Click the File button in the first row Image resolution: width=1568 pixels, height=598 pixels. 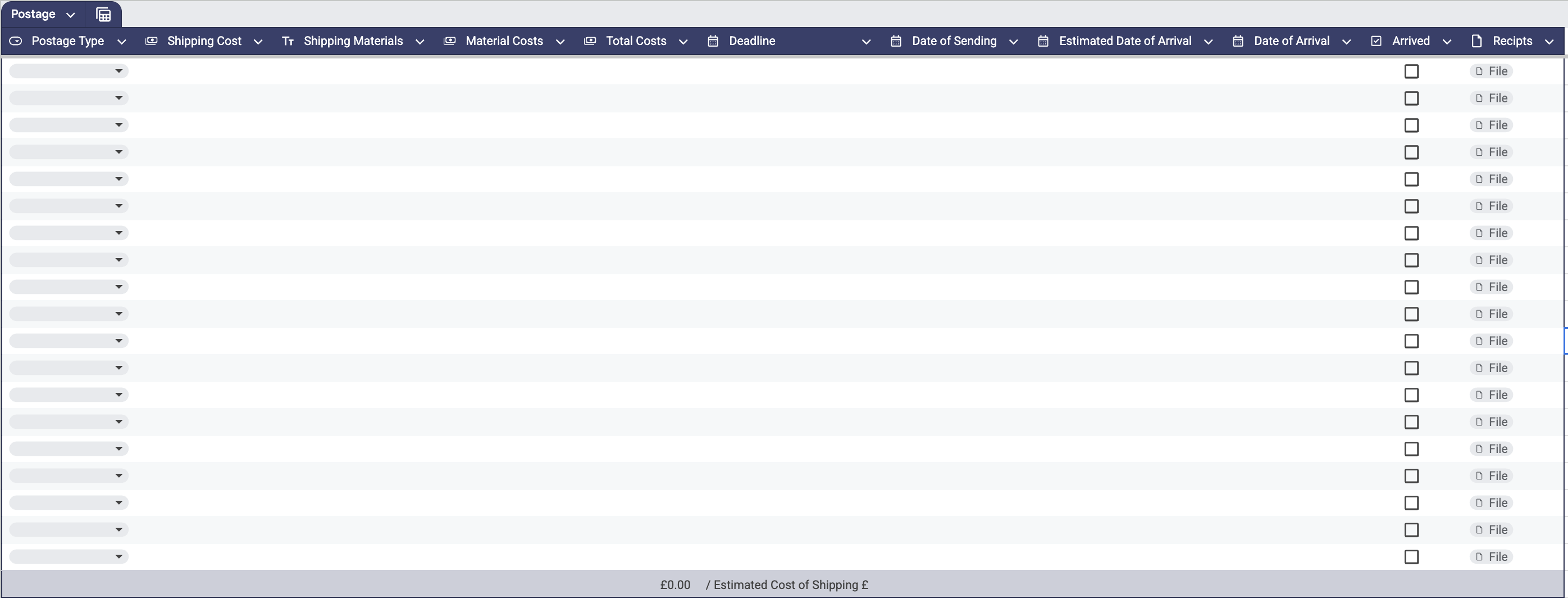pyautogui.click(x=1491, y=71)
